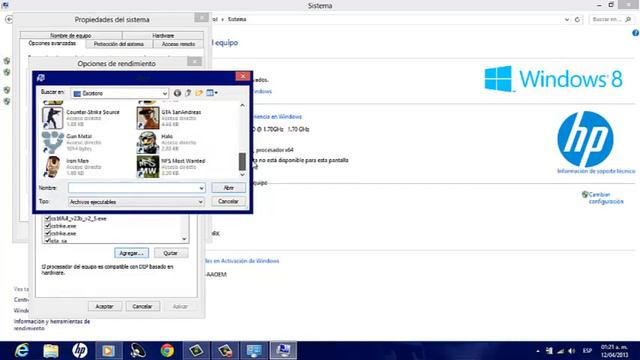The image size is (640, 360).
Task: Launch Google Chrome from taskbar
Action: click(167, 351)
